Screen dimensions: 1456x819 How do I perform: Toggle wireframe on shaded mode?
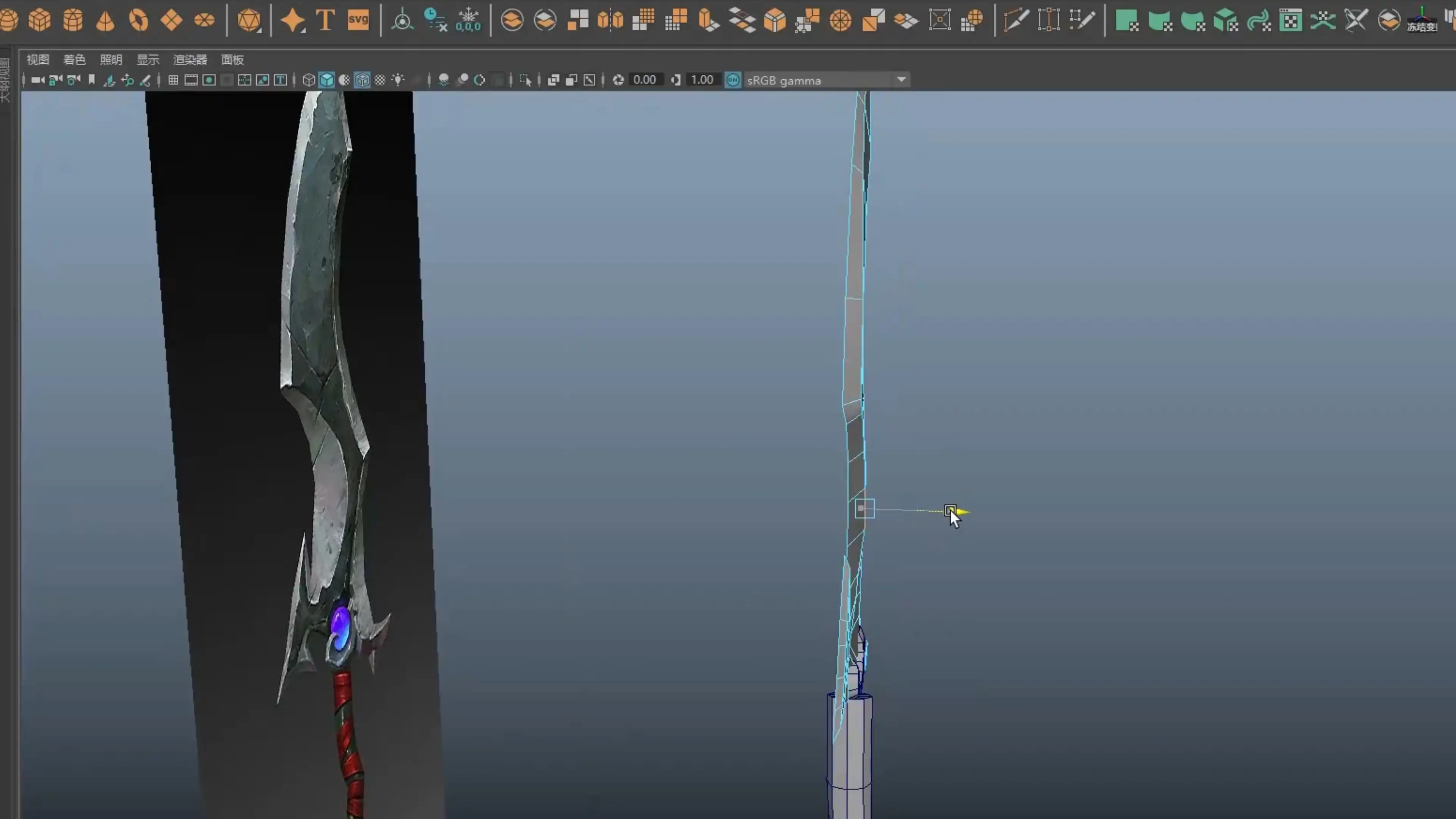pos(362,80)
